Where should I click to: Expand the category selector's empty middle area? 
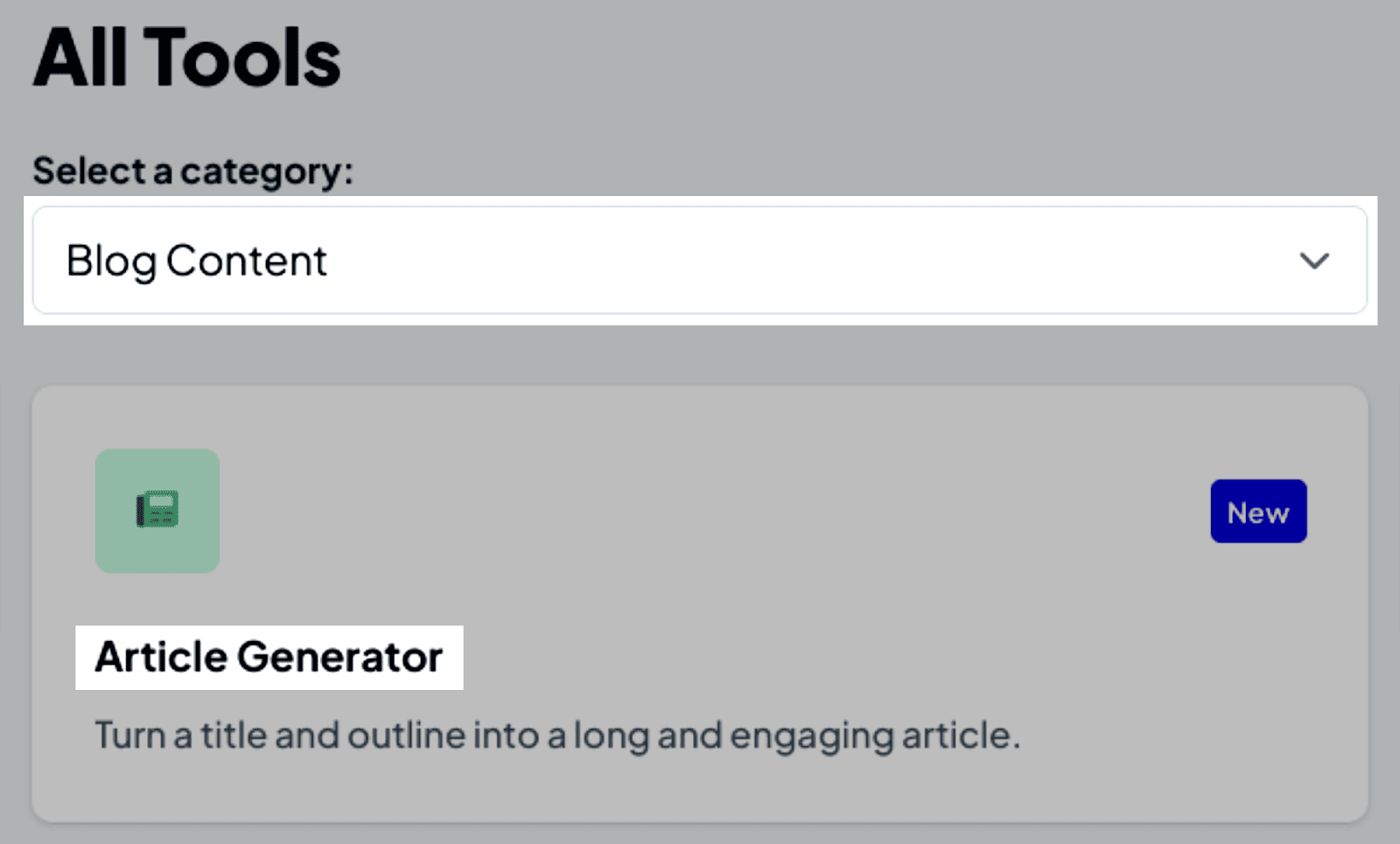(x=787, y=261)
